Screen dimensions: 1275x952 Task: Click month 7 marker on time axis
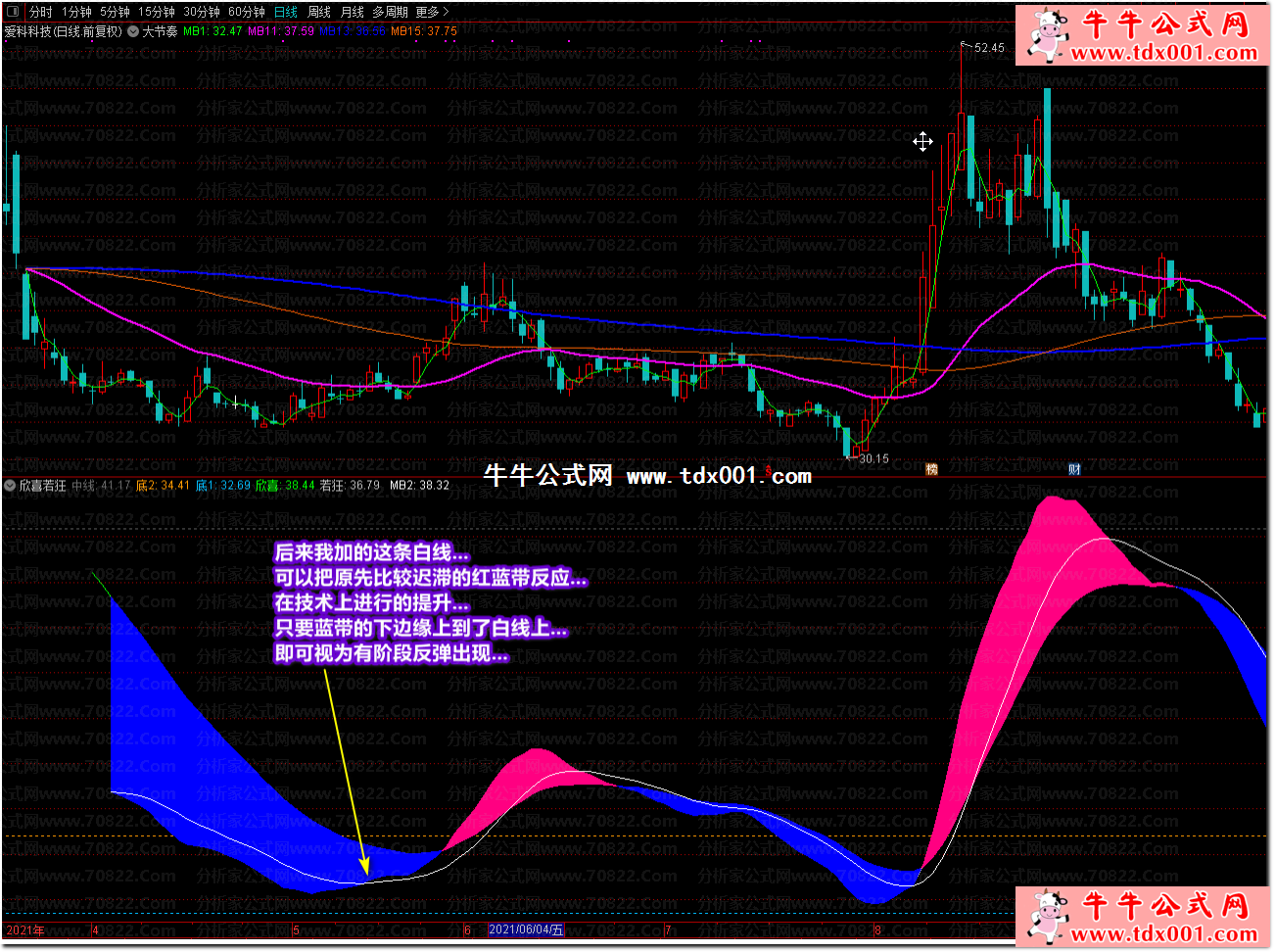click(669, 929)
